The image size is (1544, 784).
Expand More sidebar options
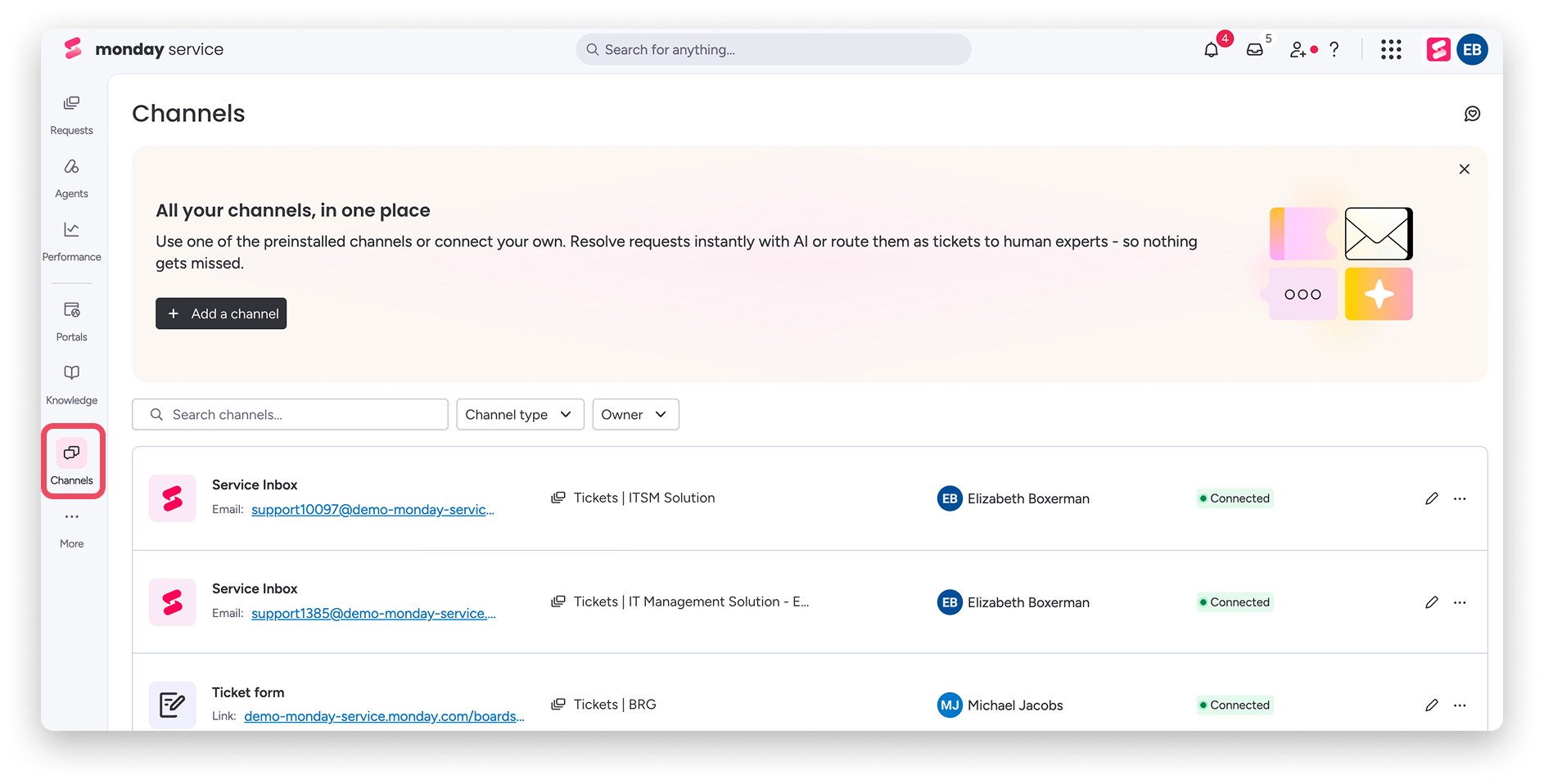(x=72, y=529)
